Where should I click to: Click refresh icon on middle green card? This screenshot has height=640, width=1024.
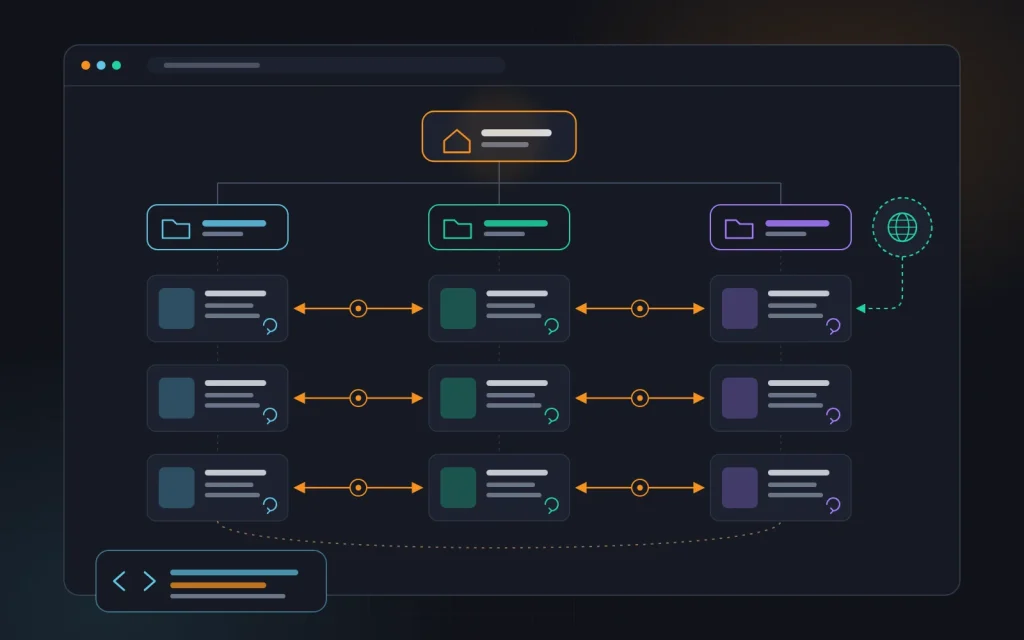[551, 415]
